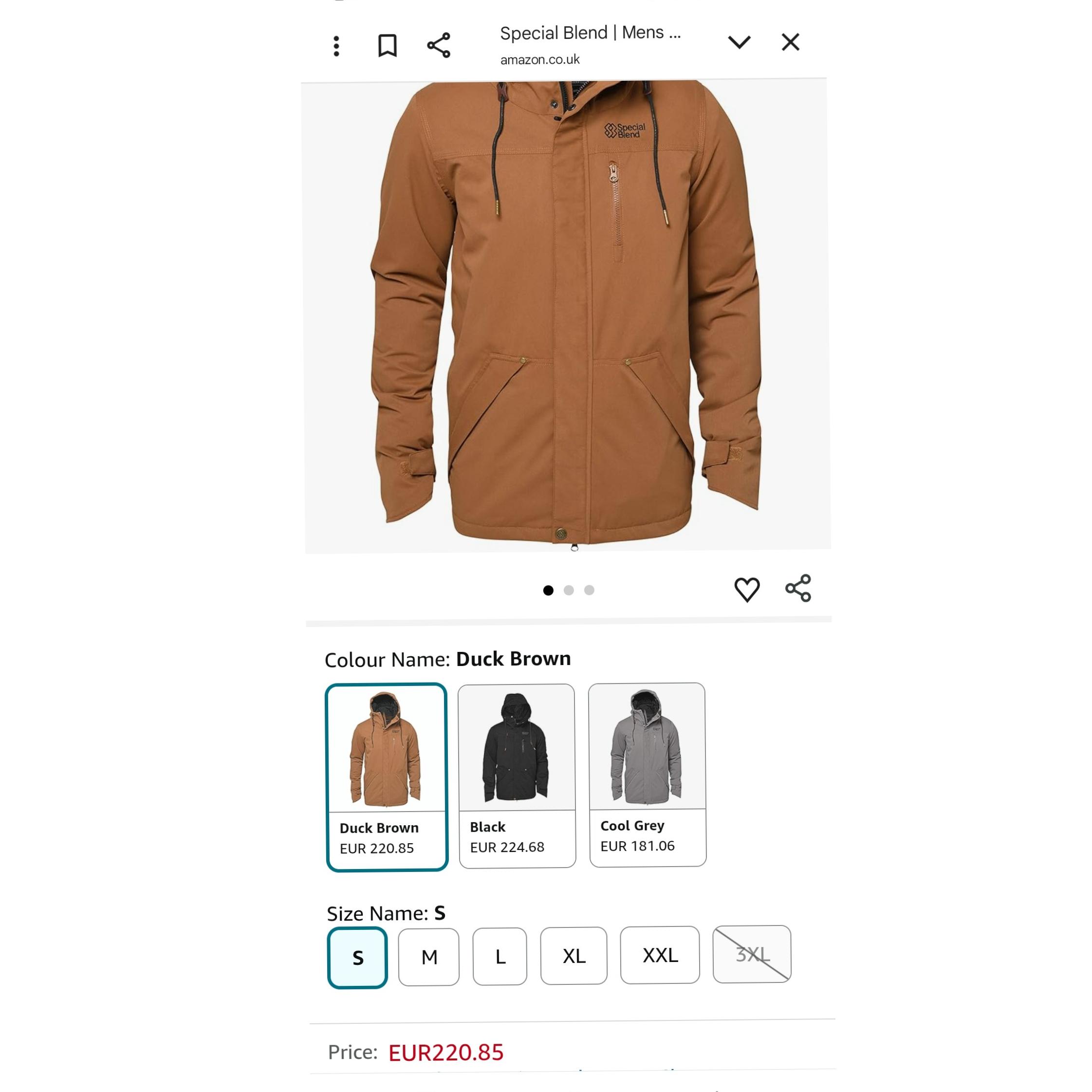Screen dimensions: 1092x1092
Task: Tap the share icon in top bar
Action: [x=439, y=45]
